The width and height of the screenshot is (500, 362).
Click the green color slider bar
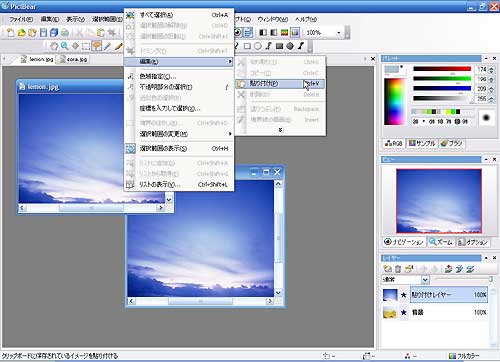pos(442,79)
